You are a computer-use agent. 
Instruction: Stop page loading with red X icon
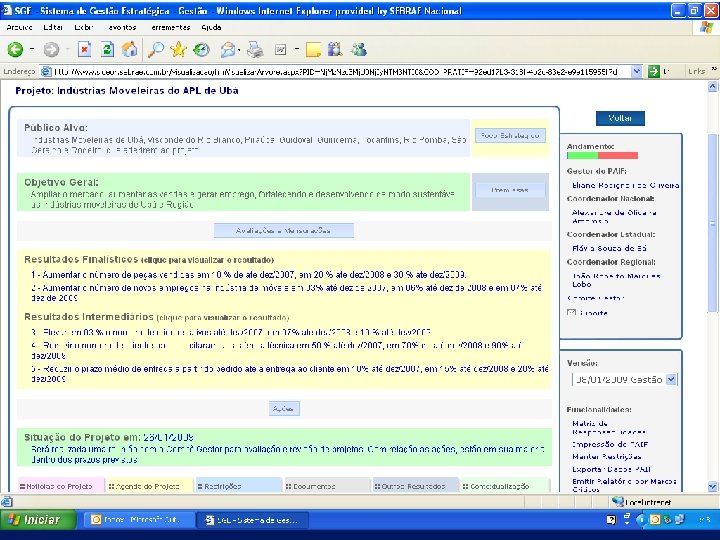click(x=84, y=49)
